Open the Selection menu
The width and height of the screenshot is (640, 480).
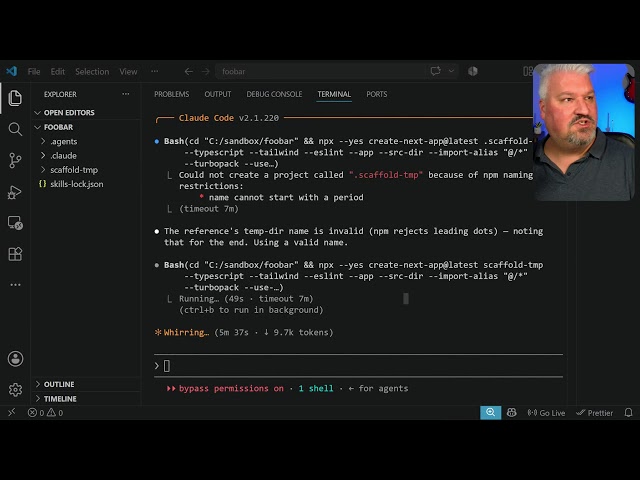click(92, 71)
